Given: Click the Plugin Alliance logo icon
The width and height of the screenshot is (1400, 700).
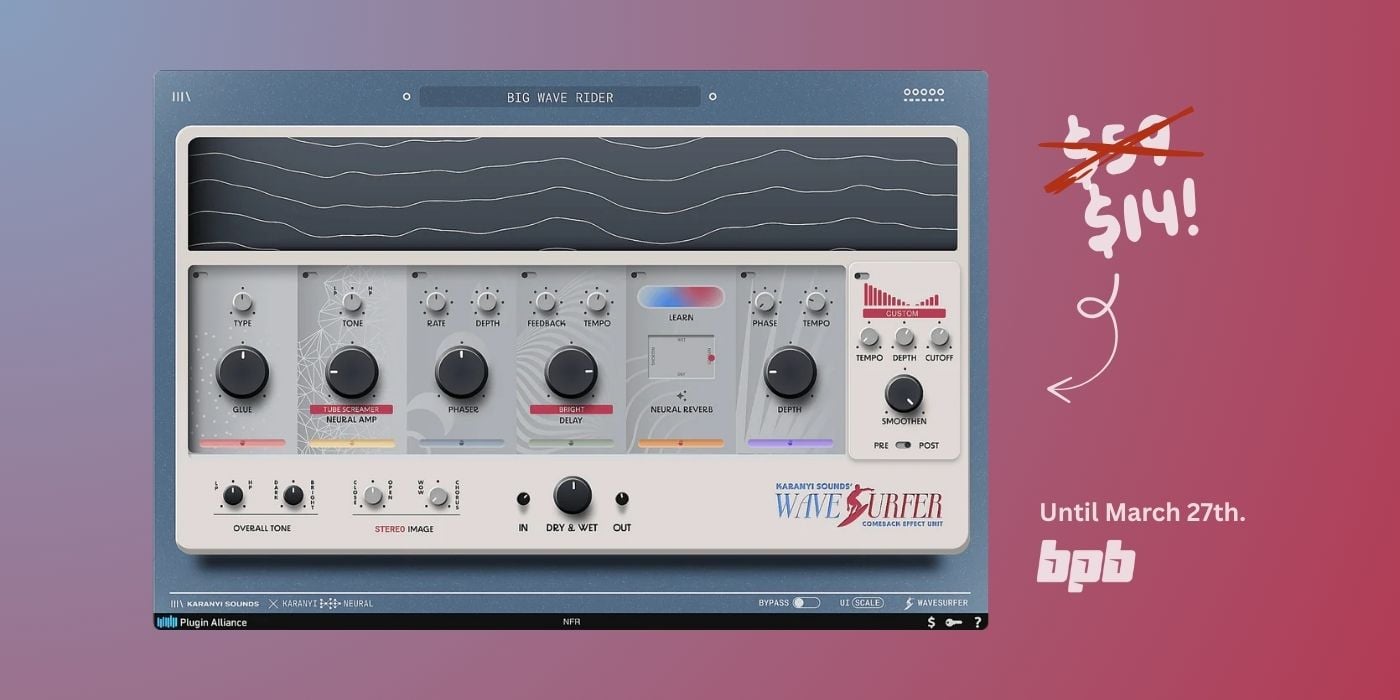Looking at the screenshot, I should (x=167, y=622).
